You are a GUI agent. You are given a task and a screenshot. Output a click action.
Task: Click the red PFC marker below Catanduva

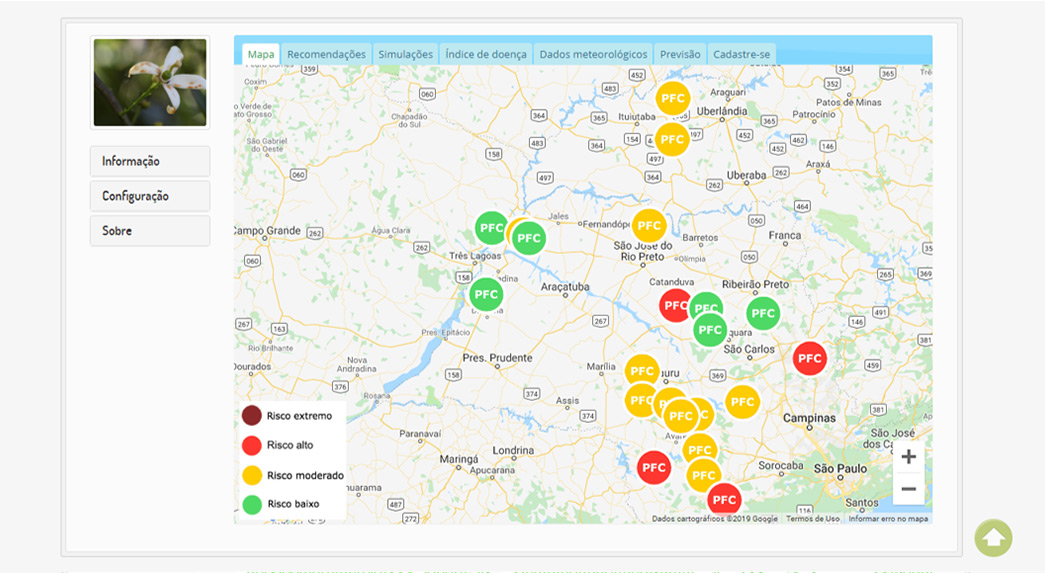pyautogui.click(x=674, y=305)
